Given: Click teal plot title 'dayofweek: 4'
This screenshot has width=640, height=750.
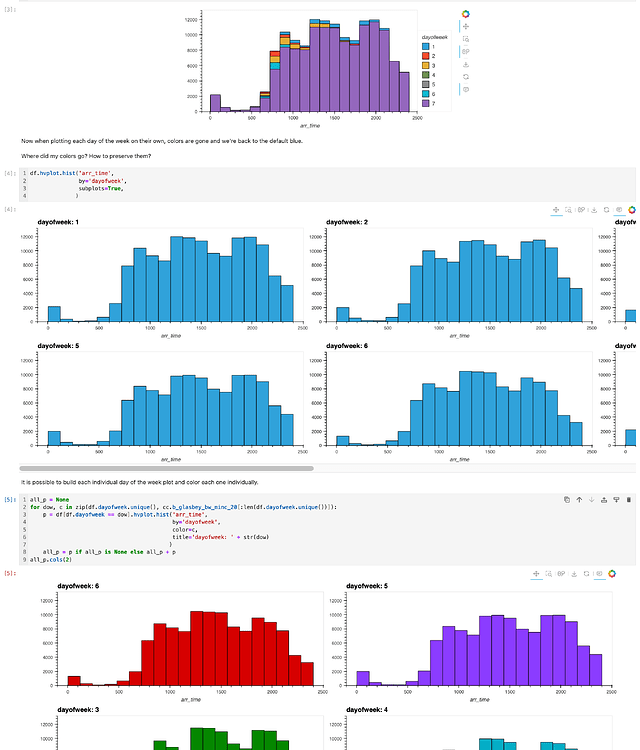Looking at the screenshot, I should pyautogui.click(x=367, y=710).
